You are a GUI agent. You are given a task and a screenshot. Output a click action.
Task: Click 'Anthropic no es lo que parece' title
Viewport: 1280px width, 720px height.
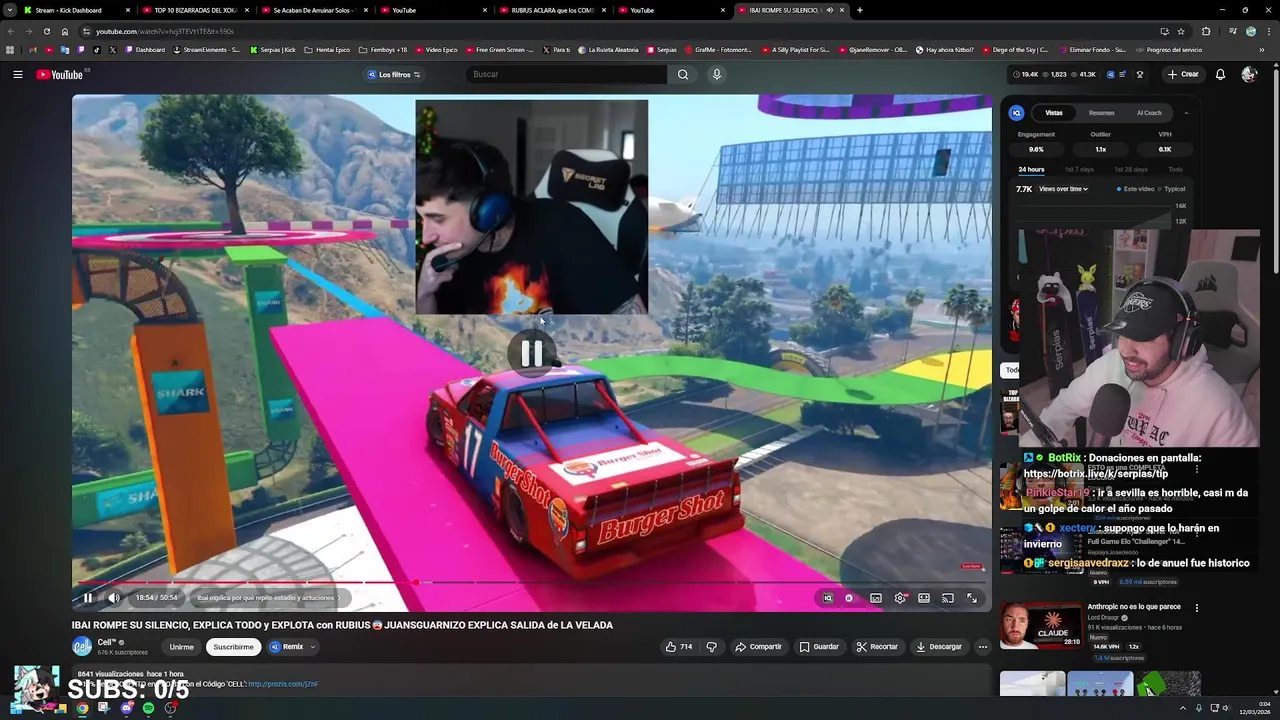tap(1134, 607)
